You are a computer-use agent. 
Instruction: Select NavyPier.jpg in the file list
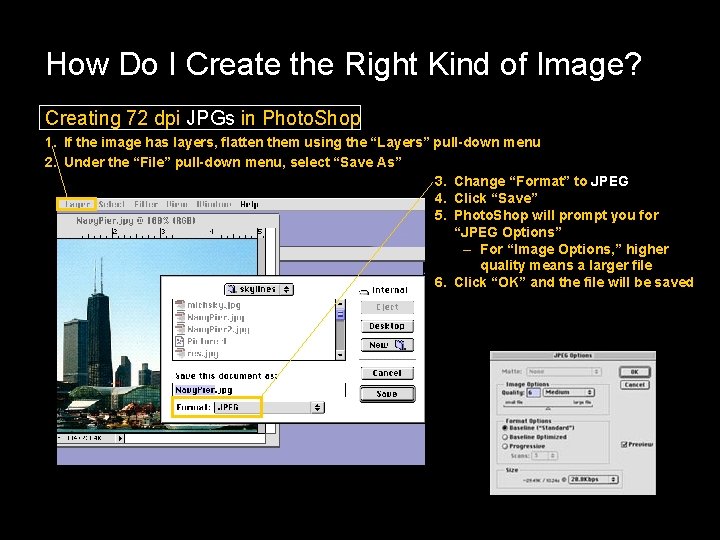click(216, 317)
